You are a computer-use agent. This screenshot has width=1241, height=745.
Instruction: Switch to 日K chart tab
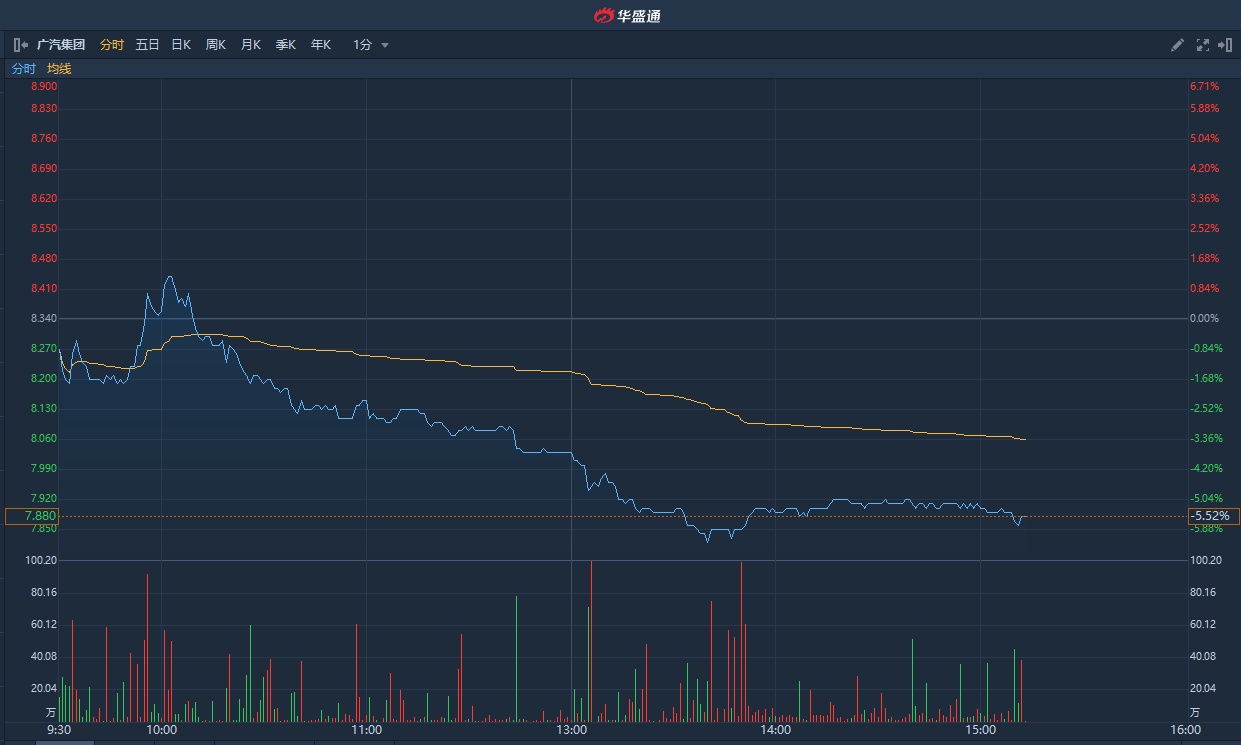coord(181,45)
